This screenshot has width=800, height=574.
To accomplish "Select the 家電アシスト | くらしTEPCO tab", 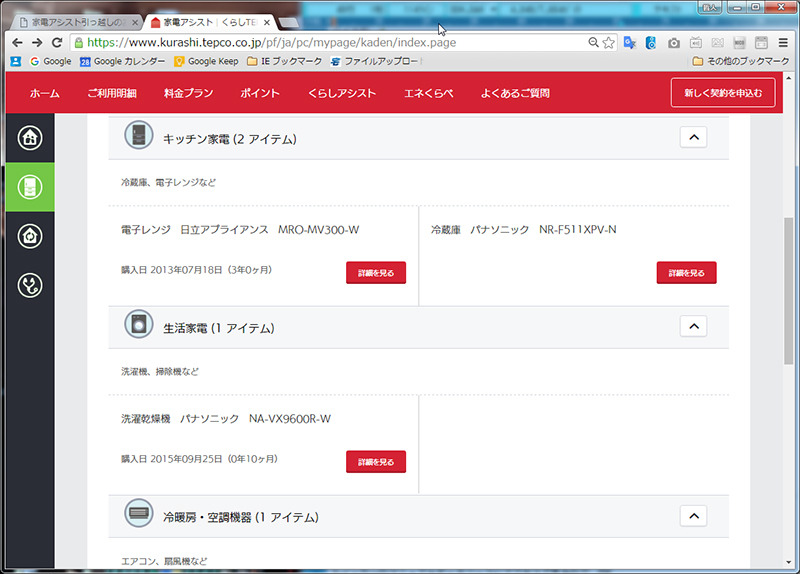I will [209, 22].
